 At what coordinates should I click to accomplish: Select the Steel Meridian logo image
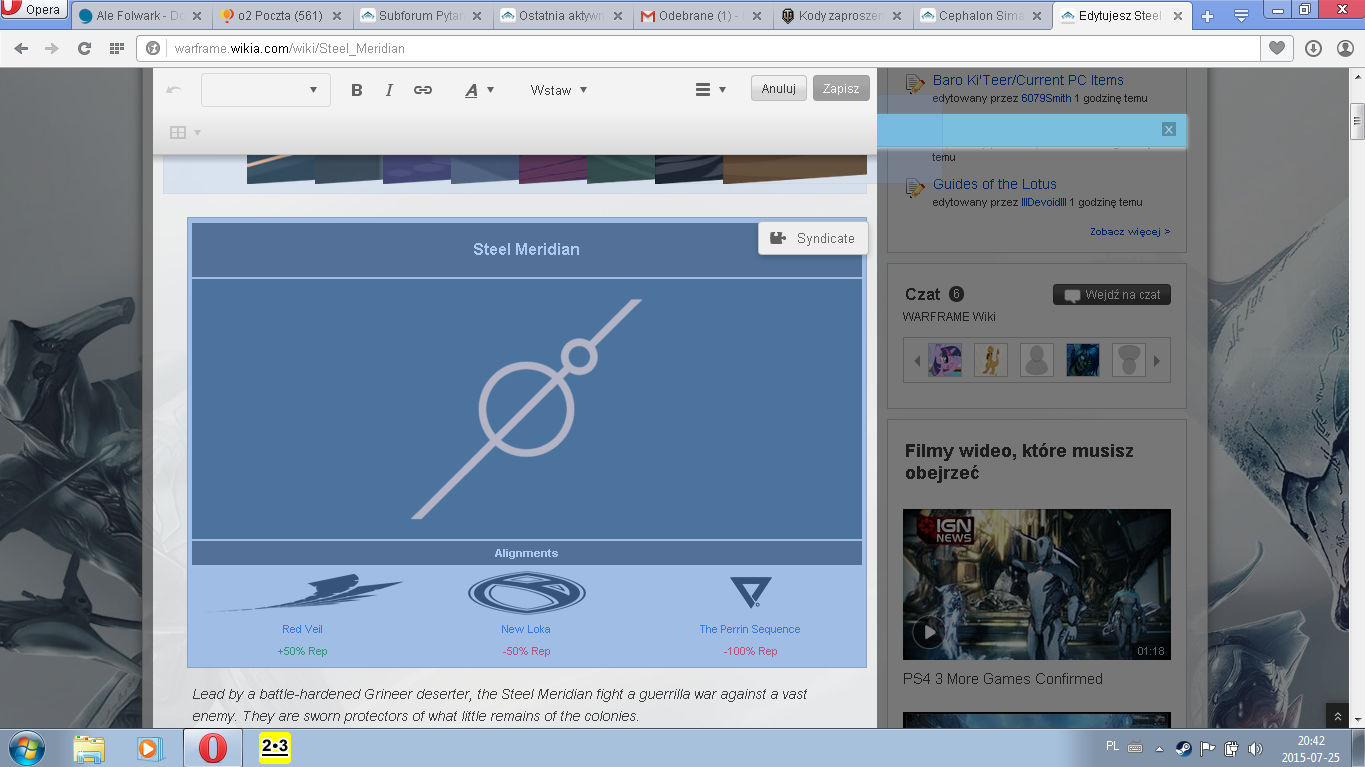click(527, 409)
